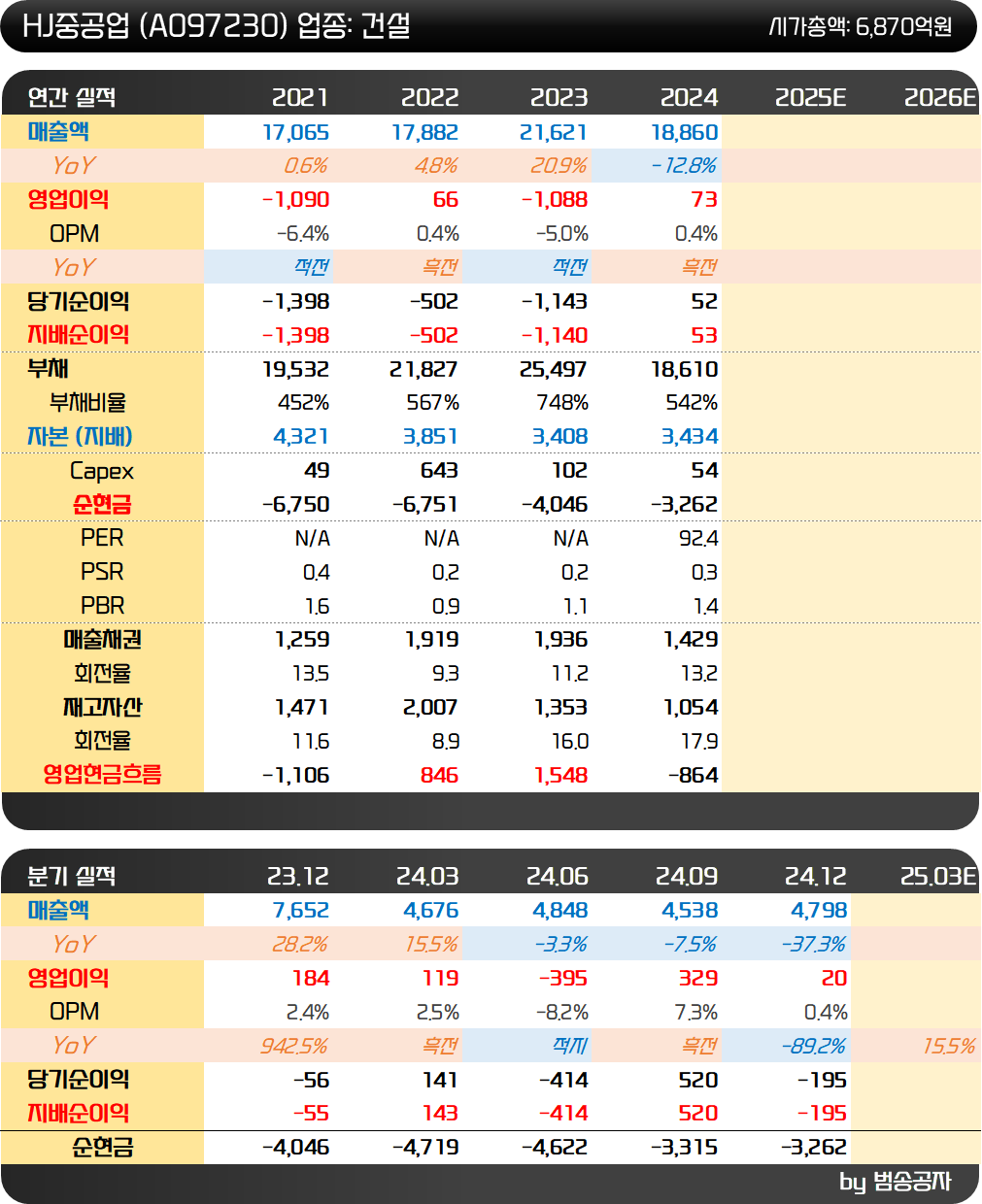Click the 2022 매출채권 value 1,919
Viewport: 982px width, 1204px height.
click(x=431, y=640)
